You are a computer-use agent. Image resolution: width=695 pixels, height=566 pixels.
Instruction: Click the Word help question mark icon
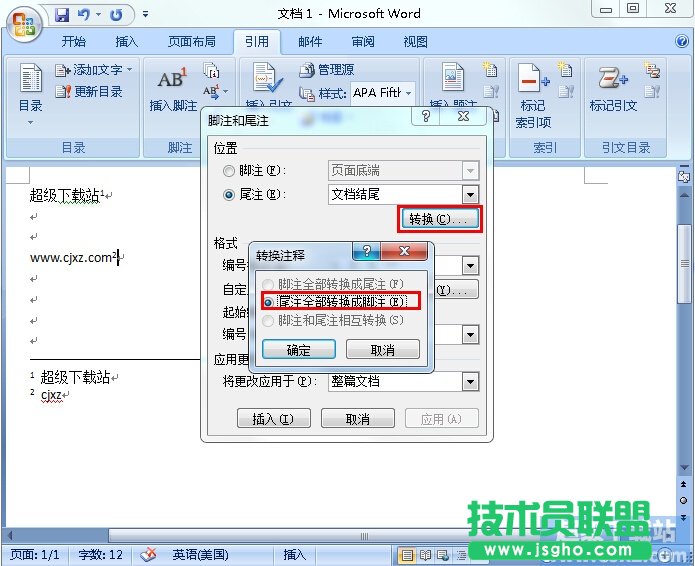click(x=680, y=42)
